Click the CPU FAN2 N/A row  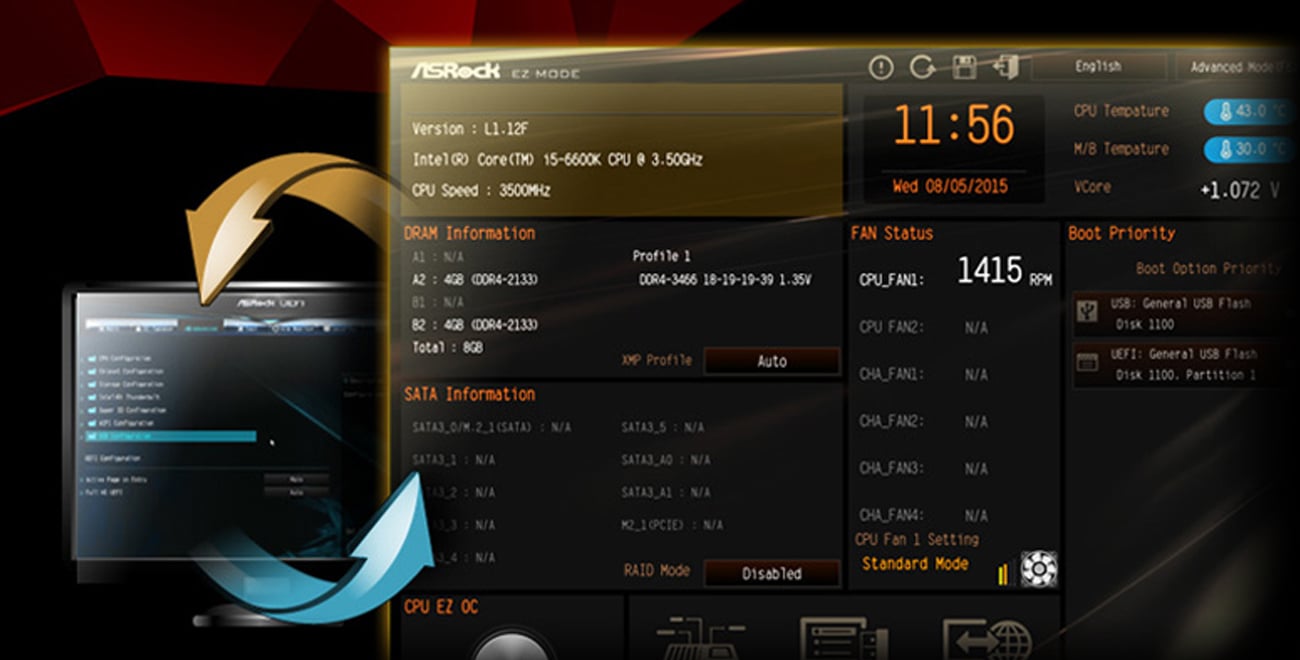click(923, 327)
